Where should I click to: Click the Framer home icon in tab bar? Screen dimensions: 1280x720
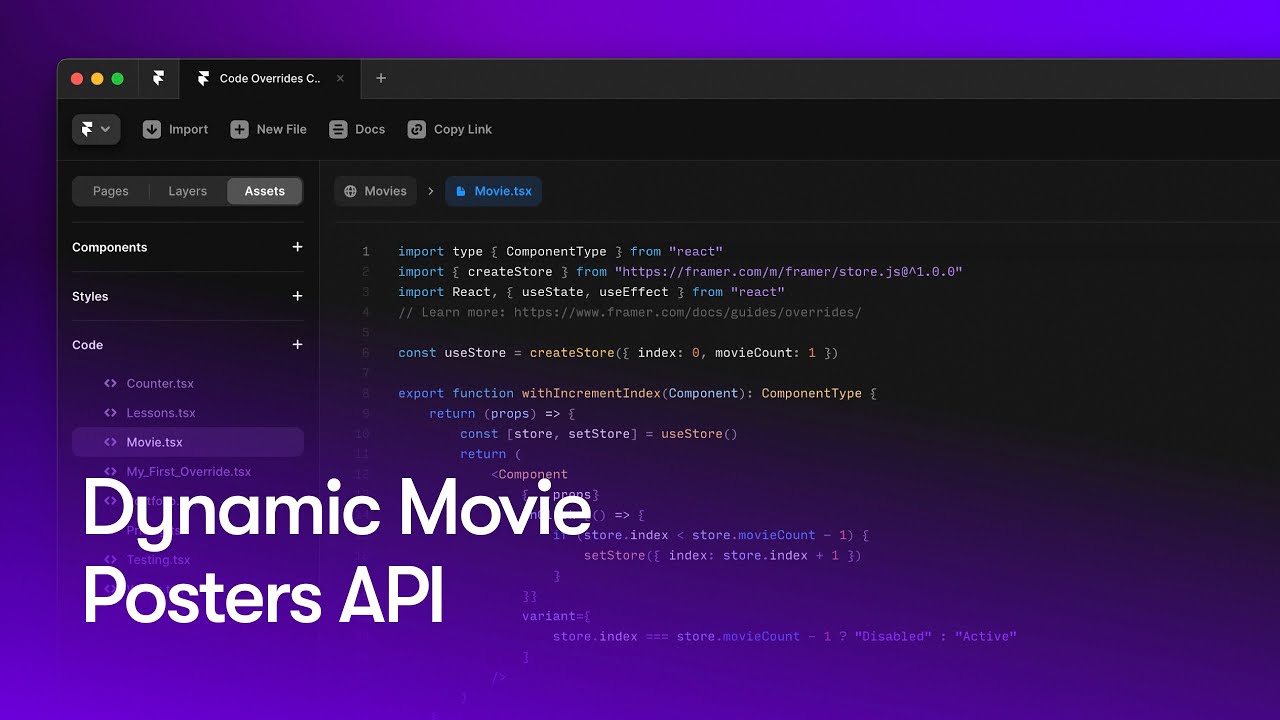(158, 78)
